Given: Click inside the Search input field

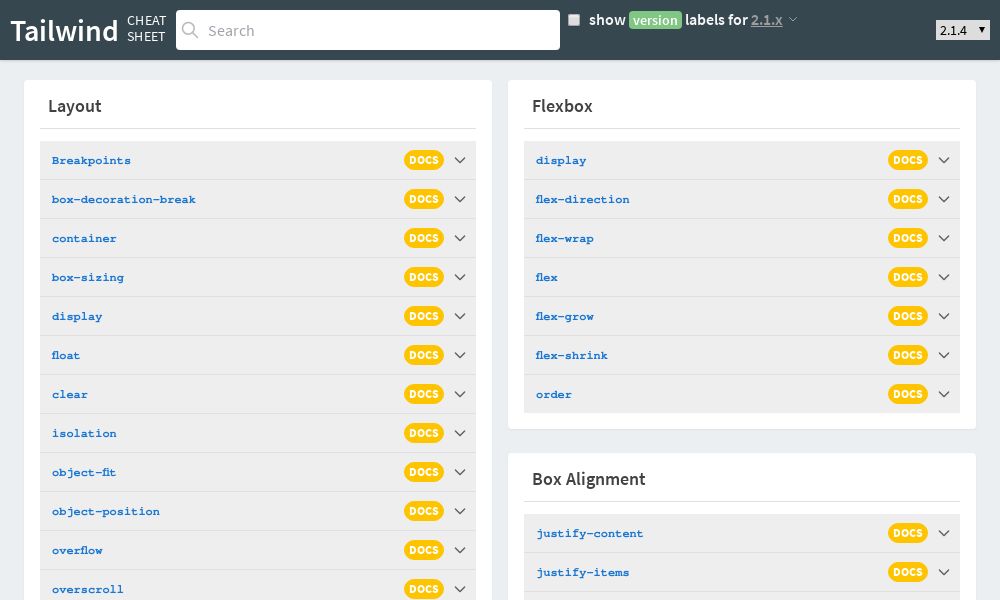Looking at the screenshot, I should [368, 30].
